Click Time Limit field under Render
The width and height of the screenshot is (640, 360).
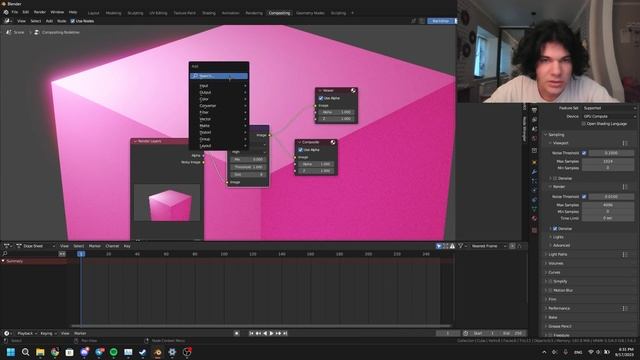[608, 218]
